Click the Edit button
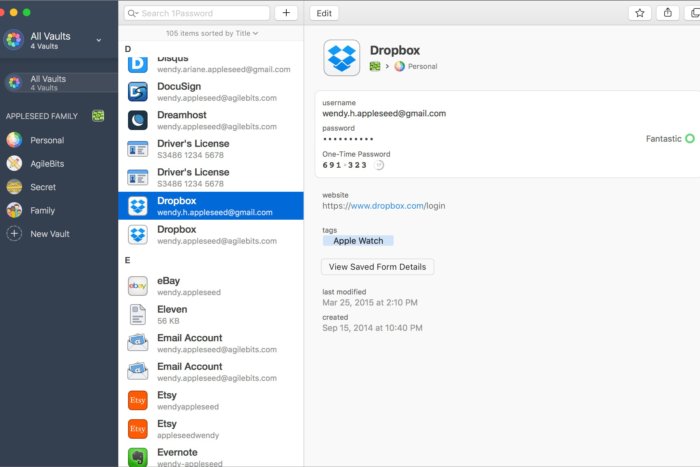Image resolution: width=700 pixels, height=467 pixels. coord(324,13)
